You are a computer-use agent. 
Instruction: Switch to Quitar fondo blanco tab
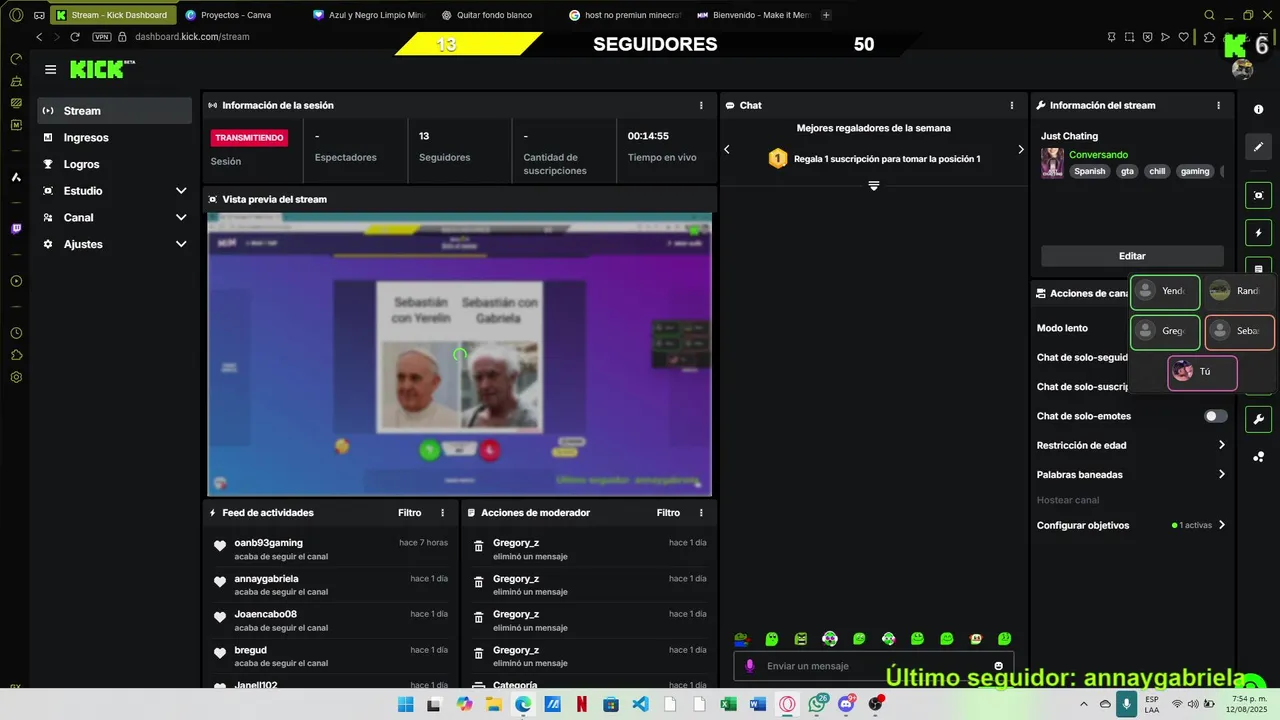[494, 15]
